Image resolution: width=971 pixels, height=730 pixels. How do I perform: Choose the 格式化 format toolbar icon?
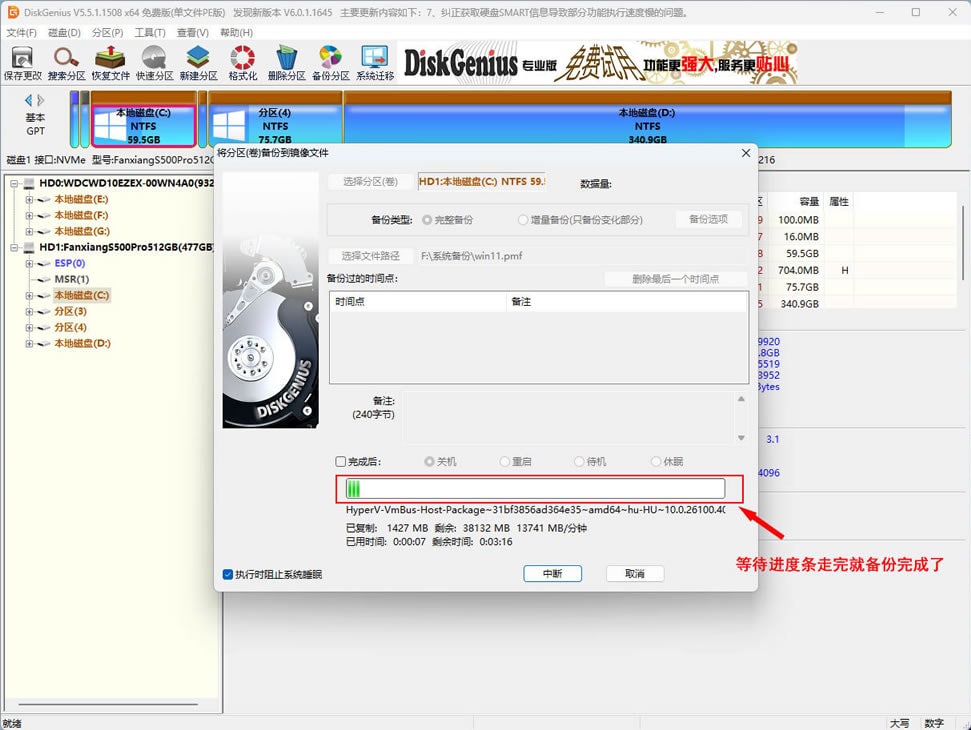click(242, 60)
